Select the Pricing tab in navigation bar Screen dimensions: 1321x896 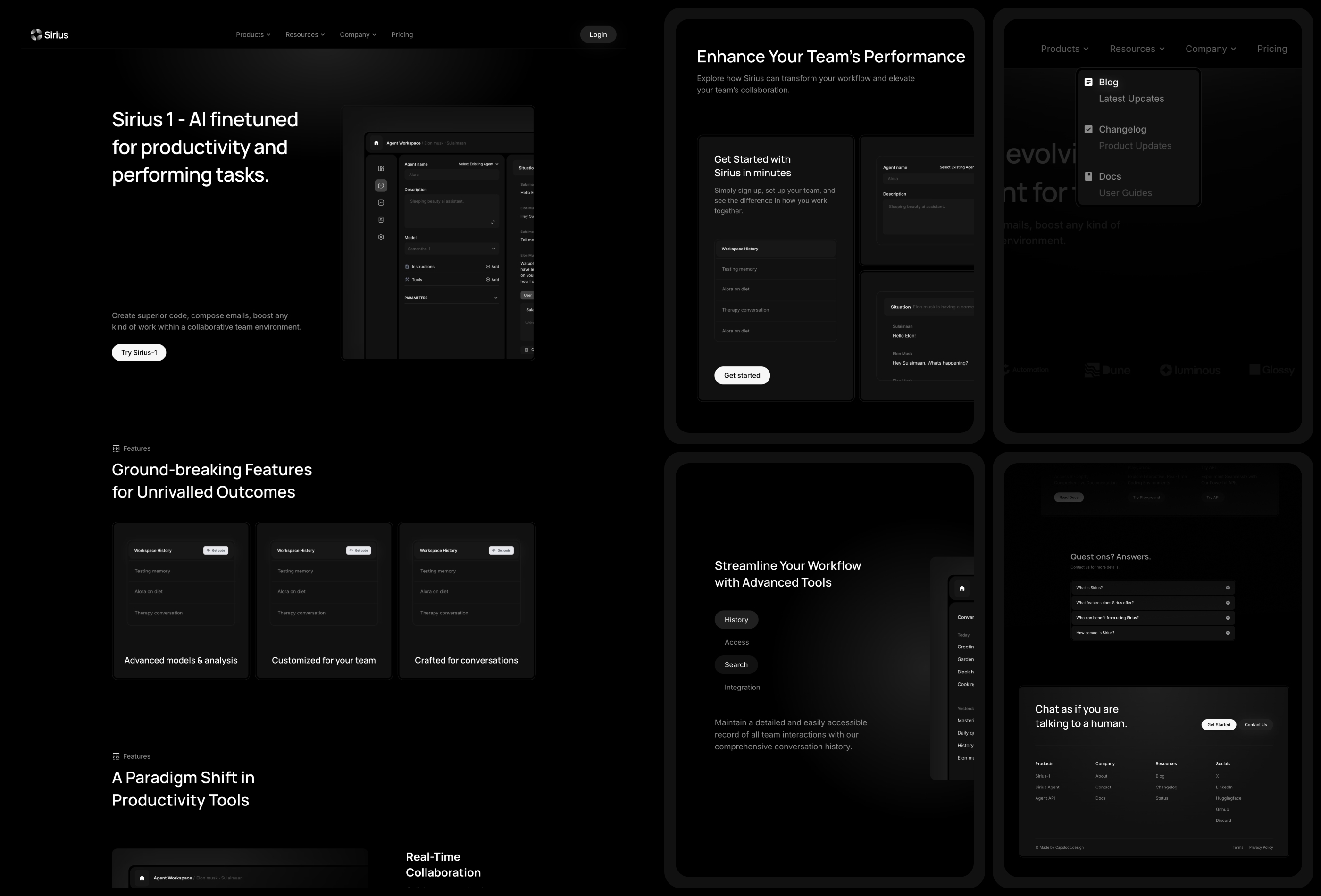point(401,35)
